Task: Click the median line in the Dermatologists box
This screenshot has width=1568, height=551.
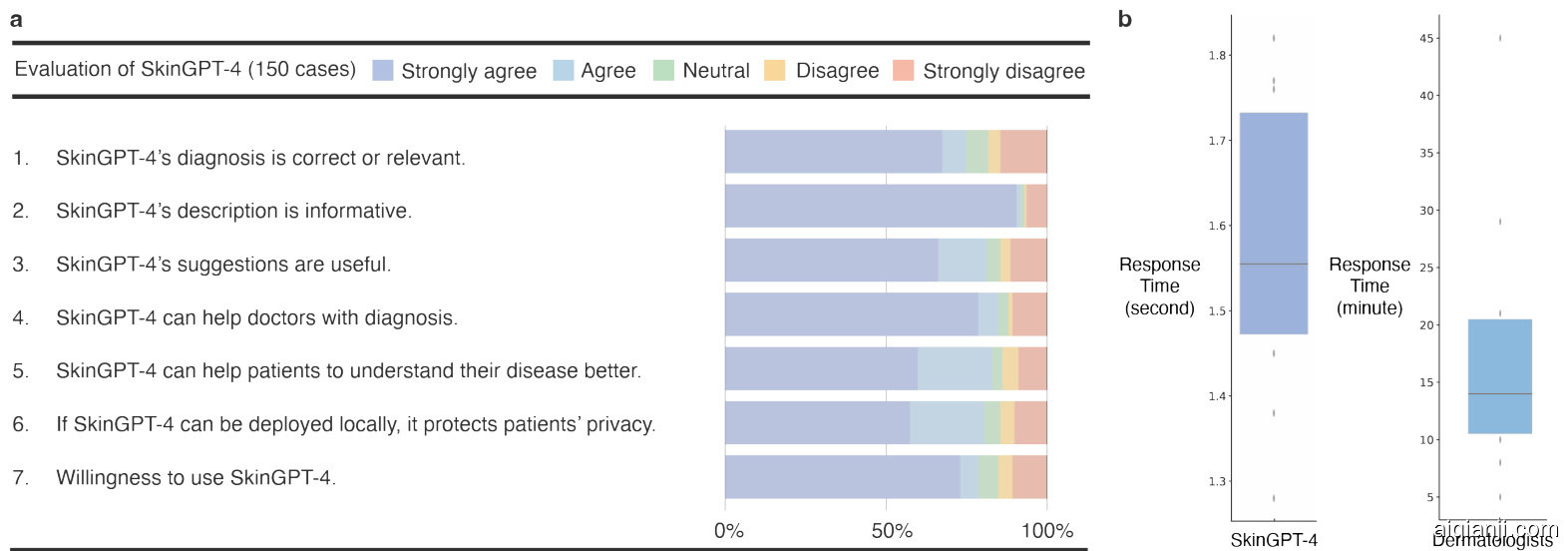Action: [1499, 394]
